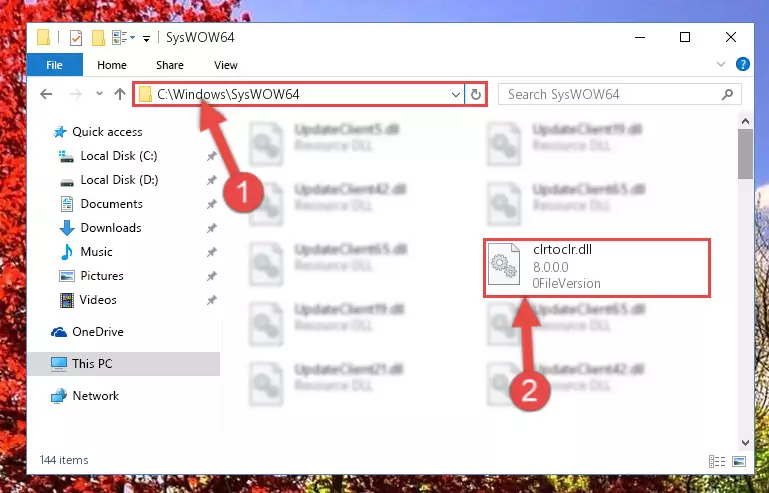Go back with the Back arrow
This screenshot has height=493, width=769.
[x=46, y=94]
